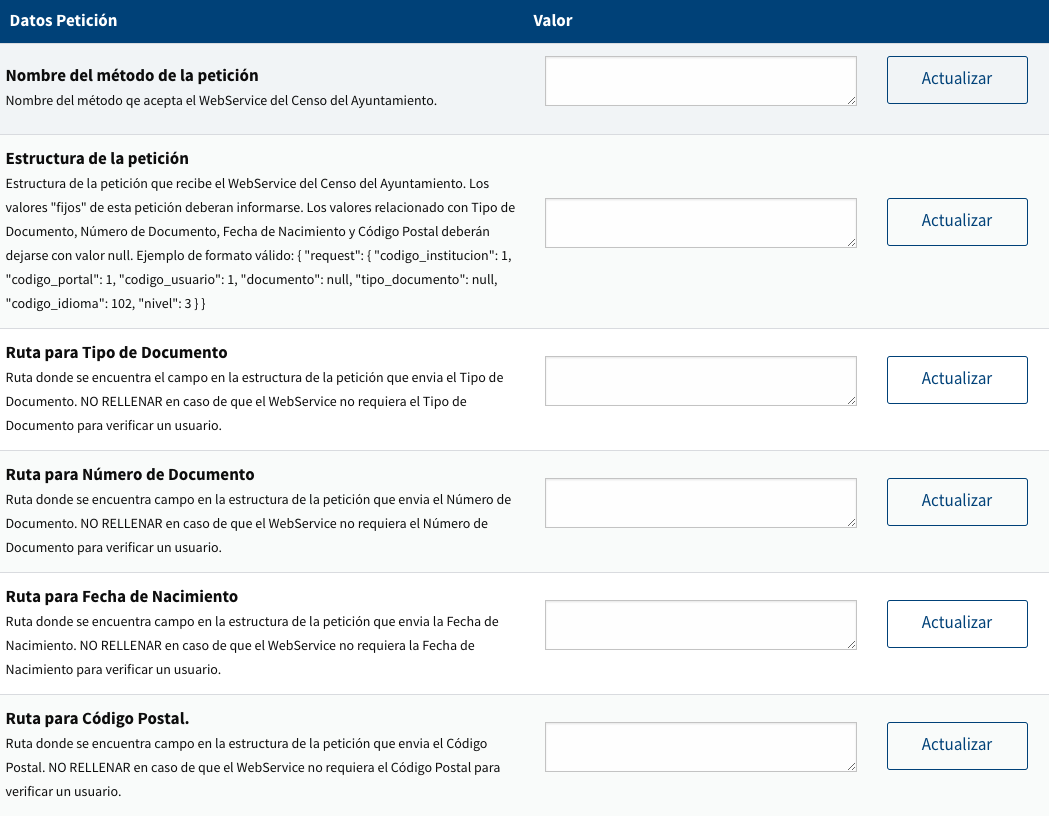
Task: Click the Valor column header
Action: [x=552, y=21]
